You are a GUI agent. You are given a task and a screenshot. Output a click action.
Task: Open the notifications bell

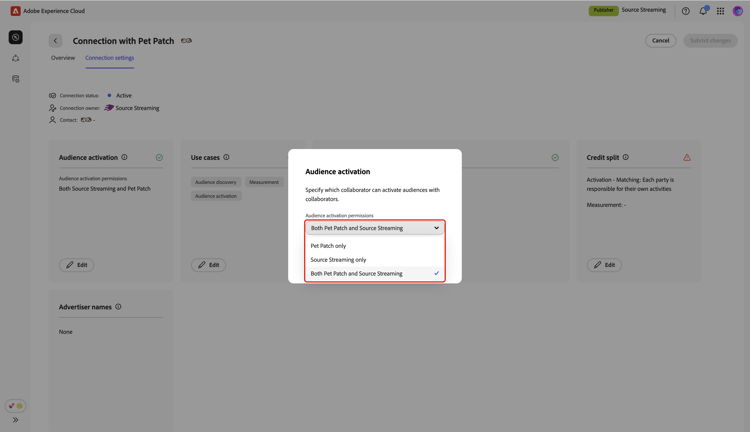703,11
